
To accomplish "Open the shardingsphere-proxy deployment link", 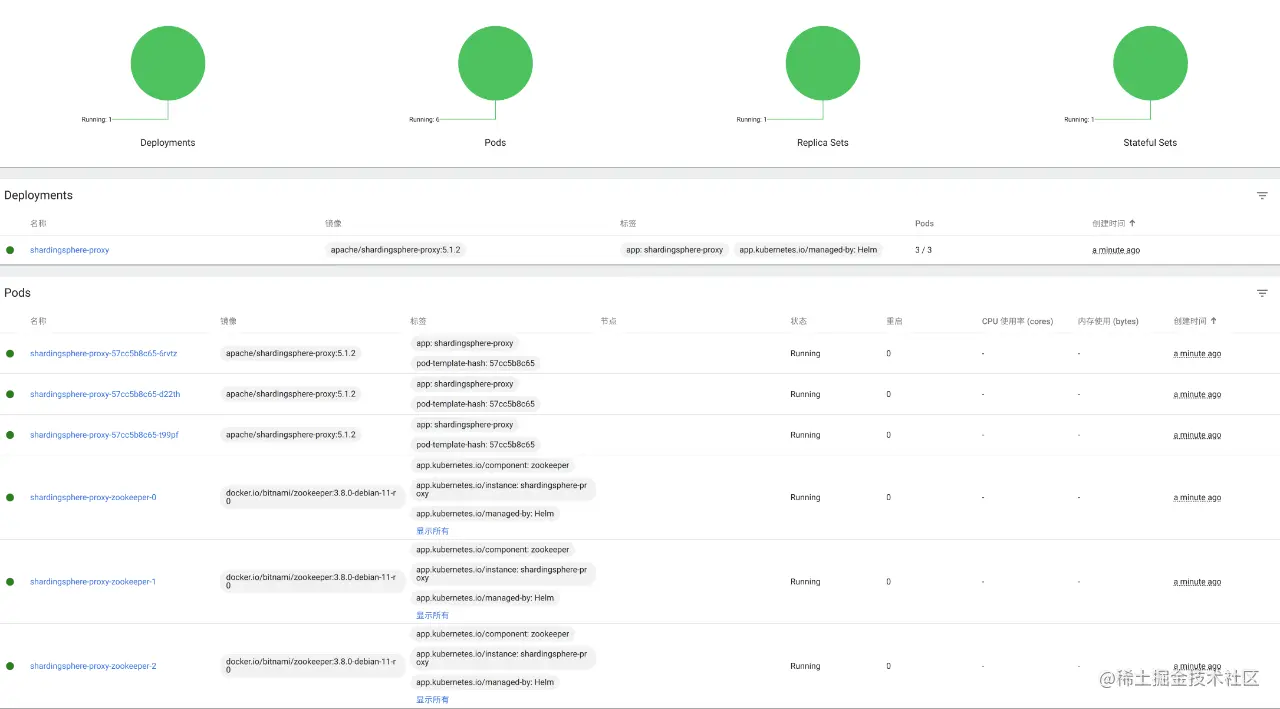I will (x=69, y=250).
